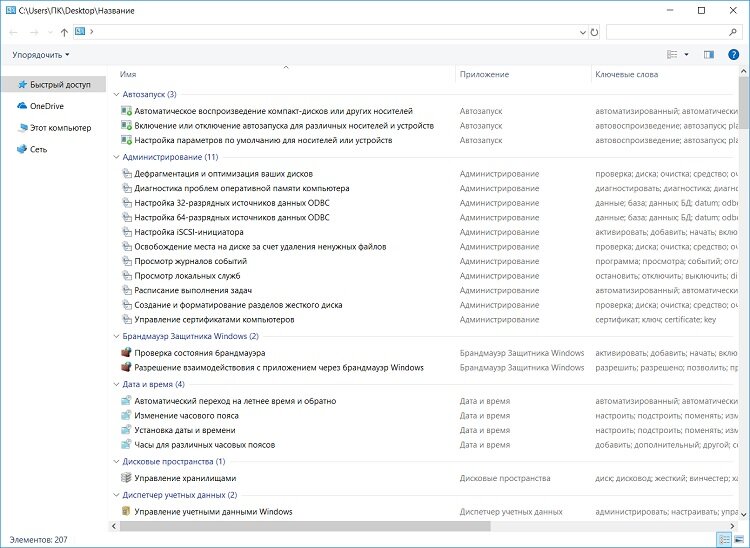Image resolution: width=750 pixels, height=548 pixels.
Task: Select OneDrive in the navigation pane
Action: point(47,106)
